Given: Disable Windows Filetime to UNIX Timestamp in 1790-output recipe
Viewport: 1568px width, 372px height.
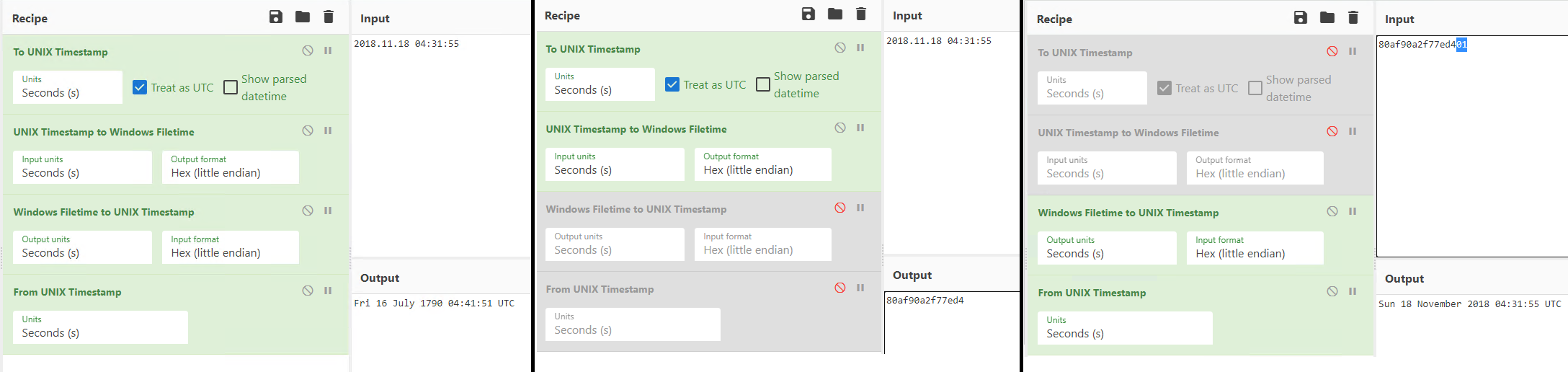Looking at the screenshot, I should [x=308, y=211].
